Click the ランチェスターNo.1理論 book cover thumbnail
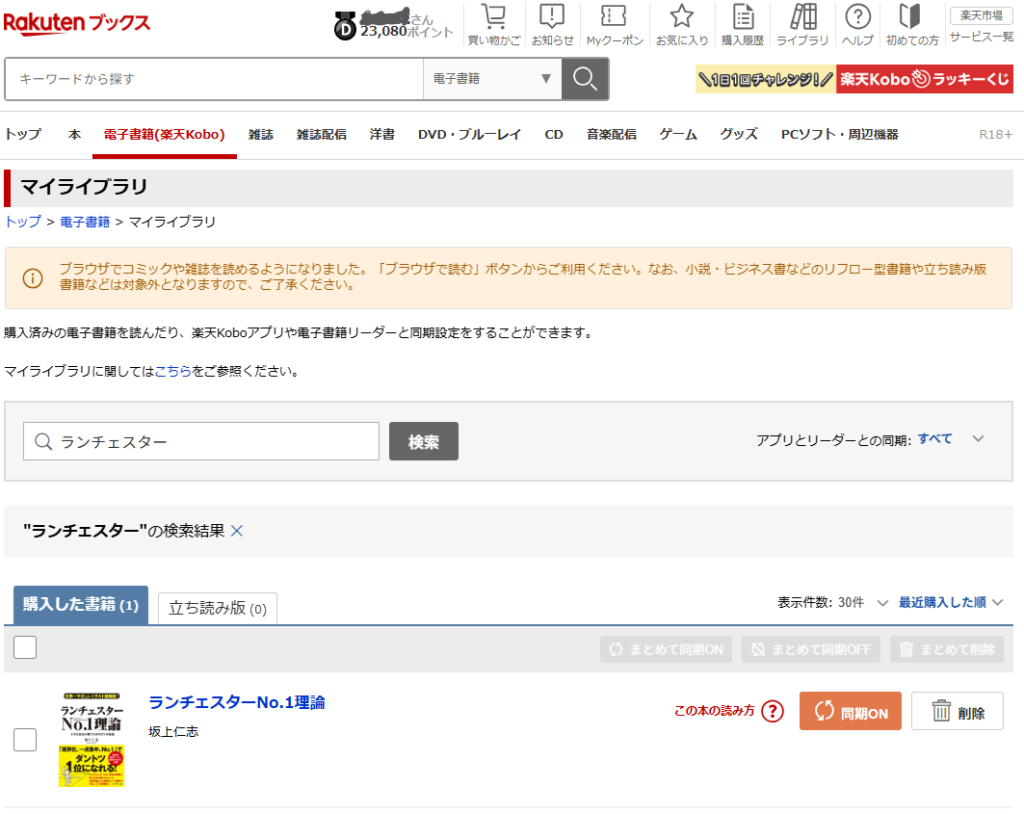The height and width of the screenshot is (814, 1024). (x=91, y=740)
